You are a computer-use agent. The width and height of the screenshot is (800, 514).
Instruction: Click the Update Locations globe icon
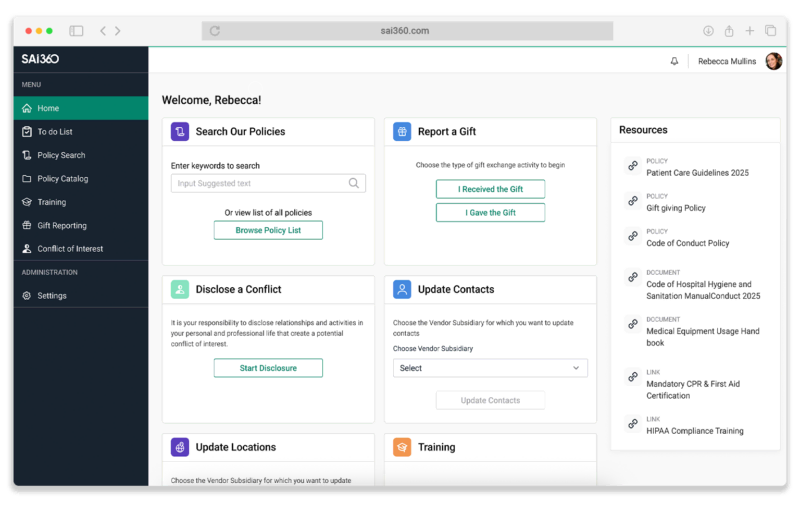pos(180,447)
